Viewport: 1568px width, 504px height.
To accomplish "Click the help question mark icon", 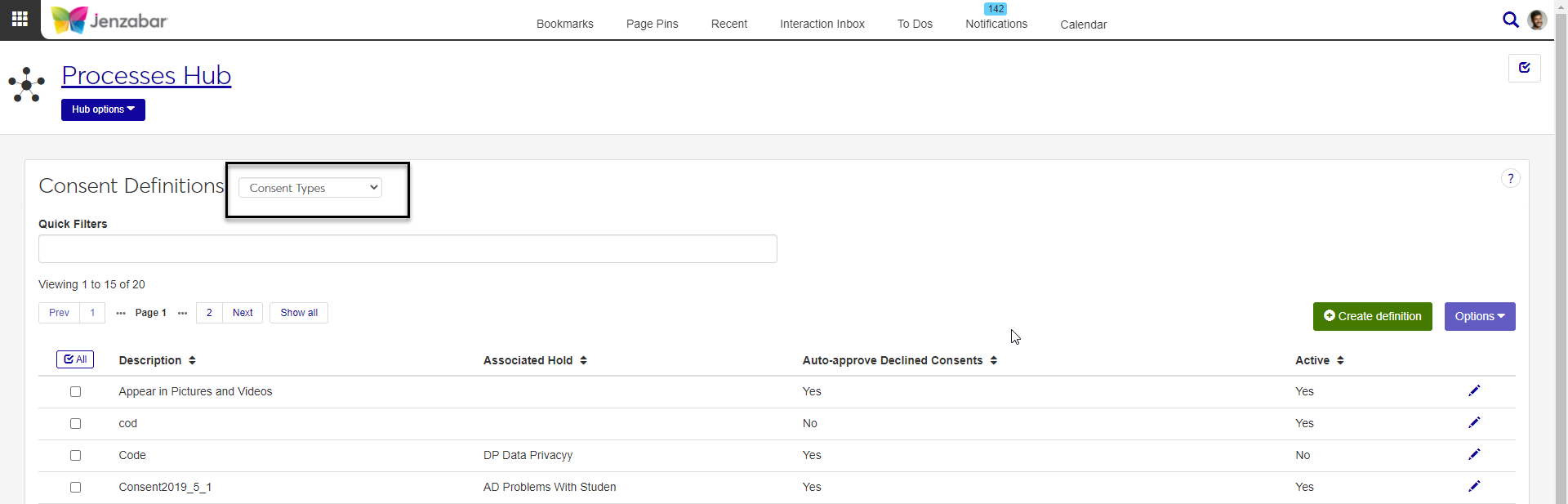I will pyautogui.click(x=1510, y=179).
